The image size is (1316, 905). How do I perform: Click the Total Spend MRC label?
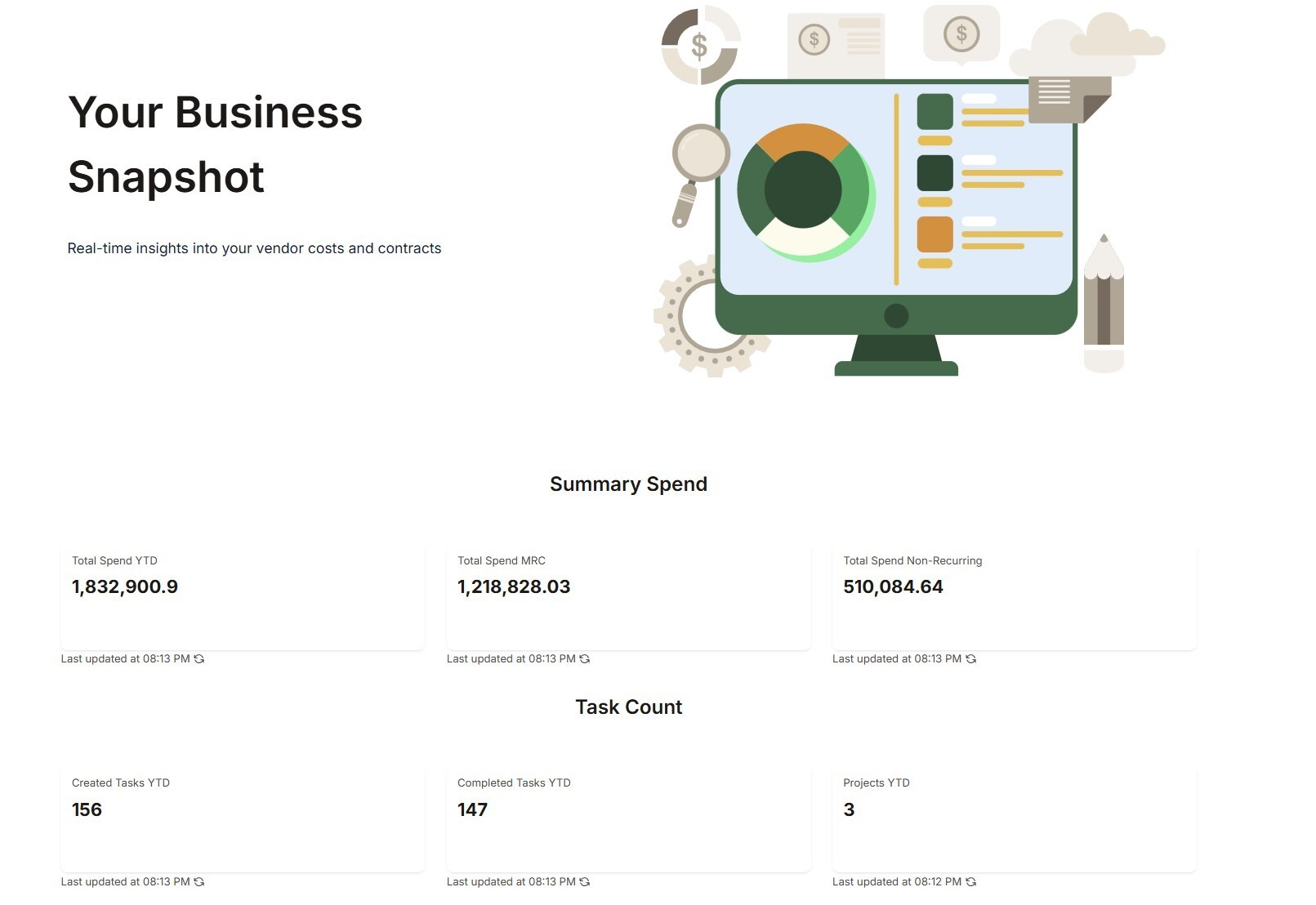[501, 561]
